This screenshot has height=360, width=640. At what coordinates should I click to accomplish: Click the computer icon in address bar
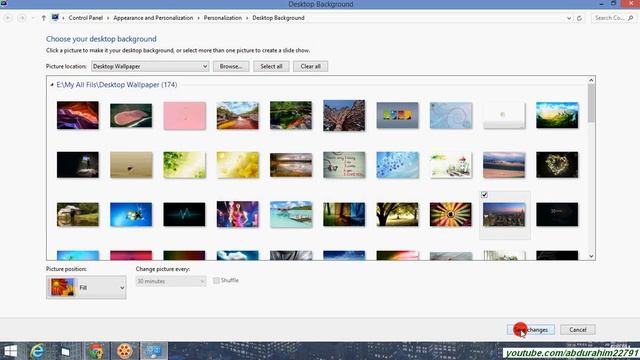pos(55,18)
